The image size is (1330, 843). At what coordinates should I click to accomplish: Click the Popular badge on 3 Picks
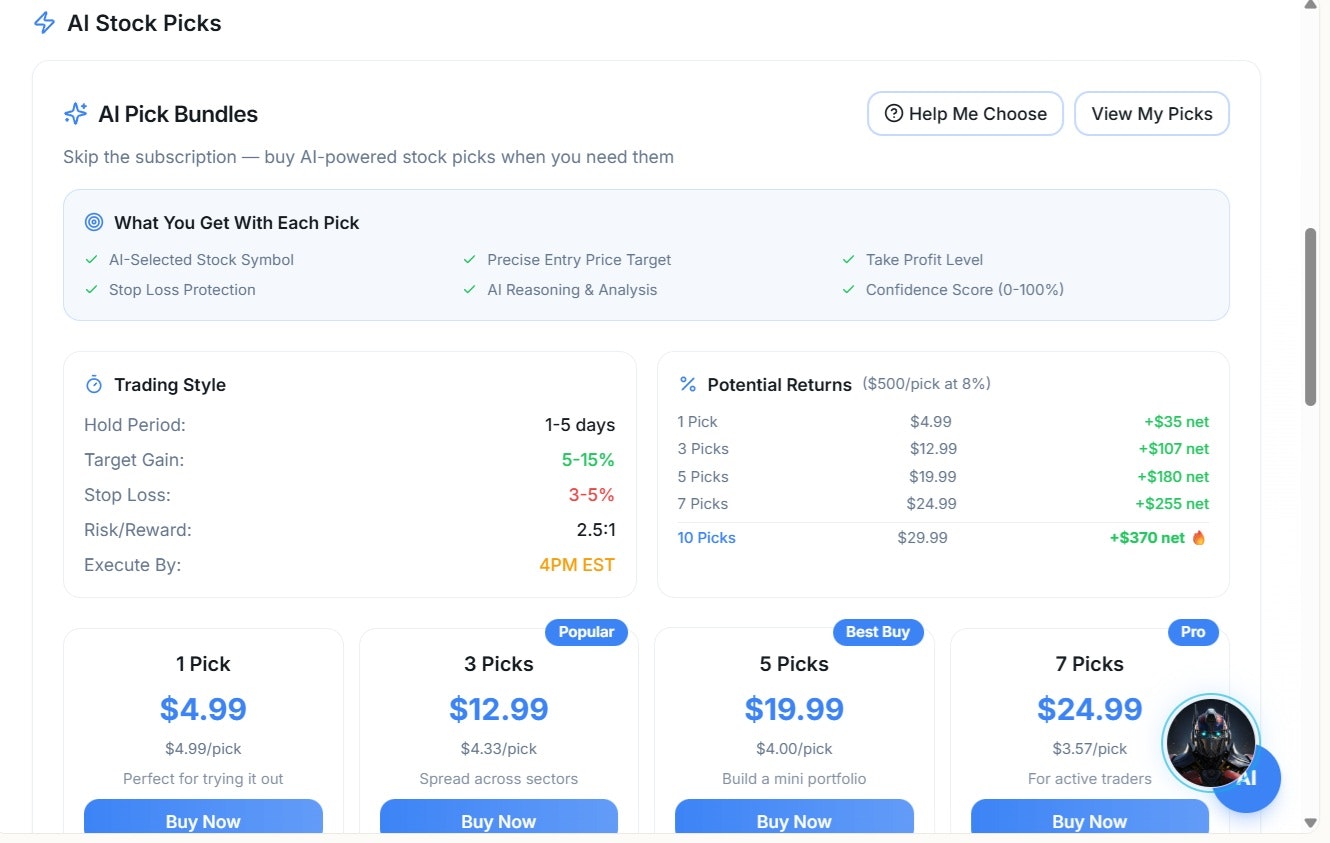586,632
